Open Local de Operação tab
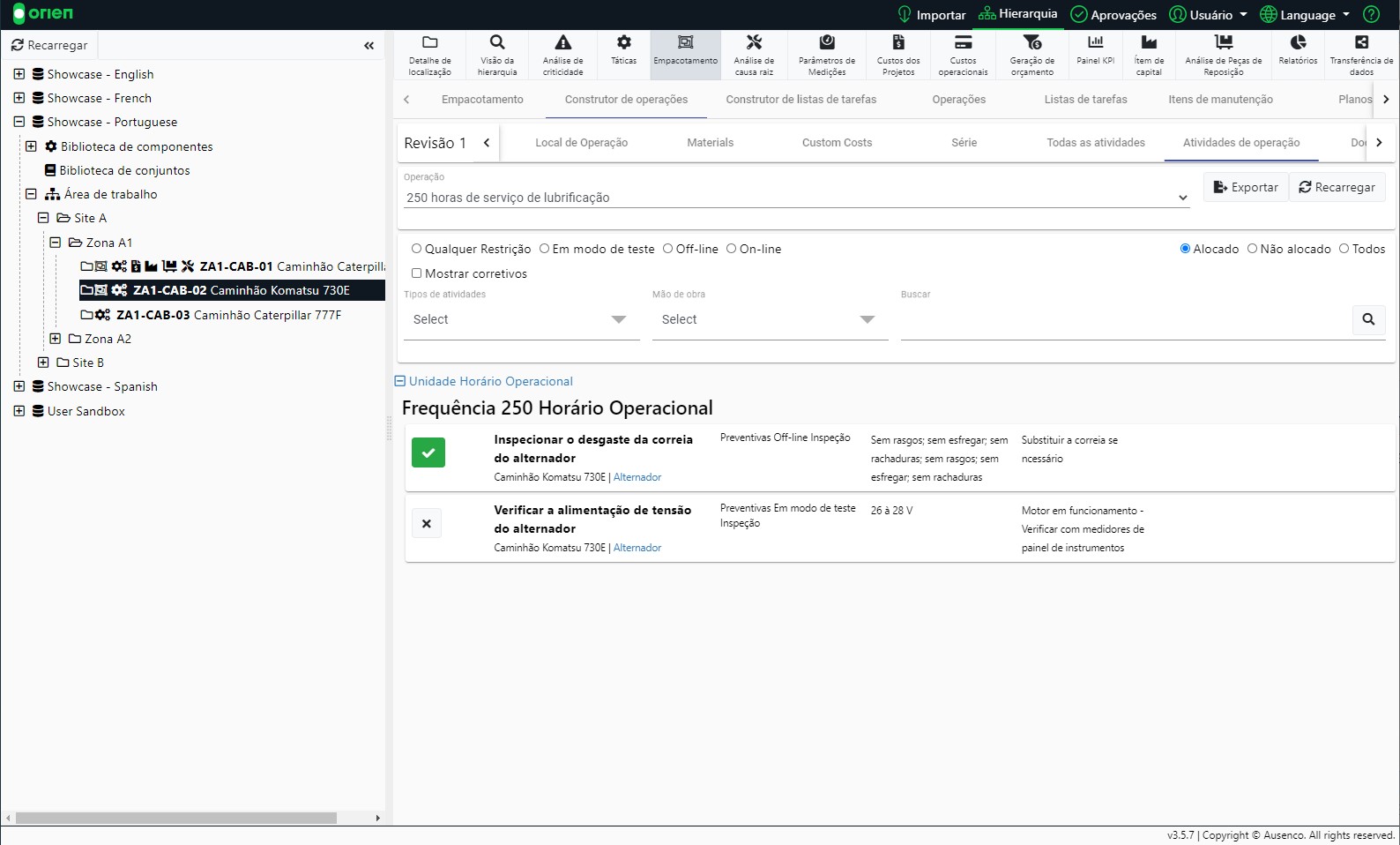The image size is (1400, 845). coord(581,143)
